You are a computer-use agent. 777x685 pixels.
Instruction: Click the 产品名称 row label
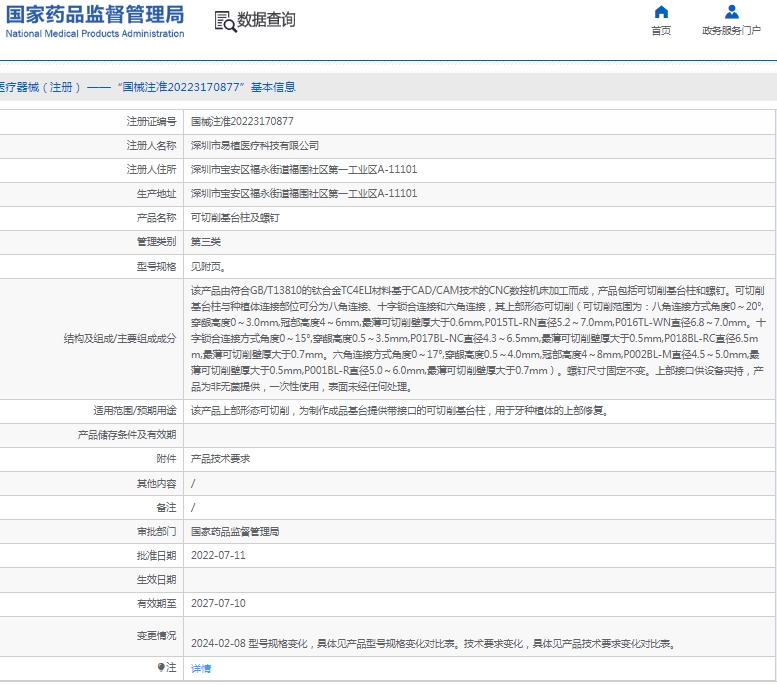tap(156, 218)
